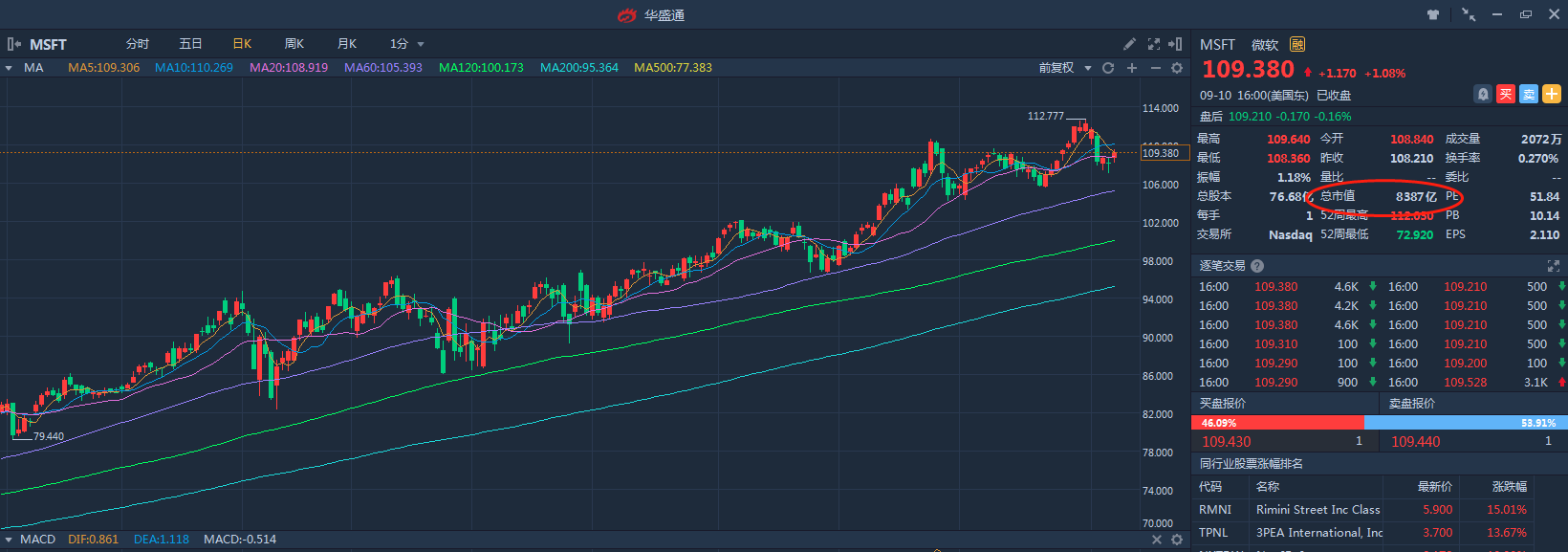The image size is (1568, 552).
Task: Click the pencil drawing tool icon
Action: (x=1129, y=44)
